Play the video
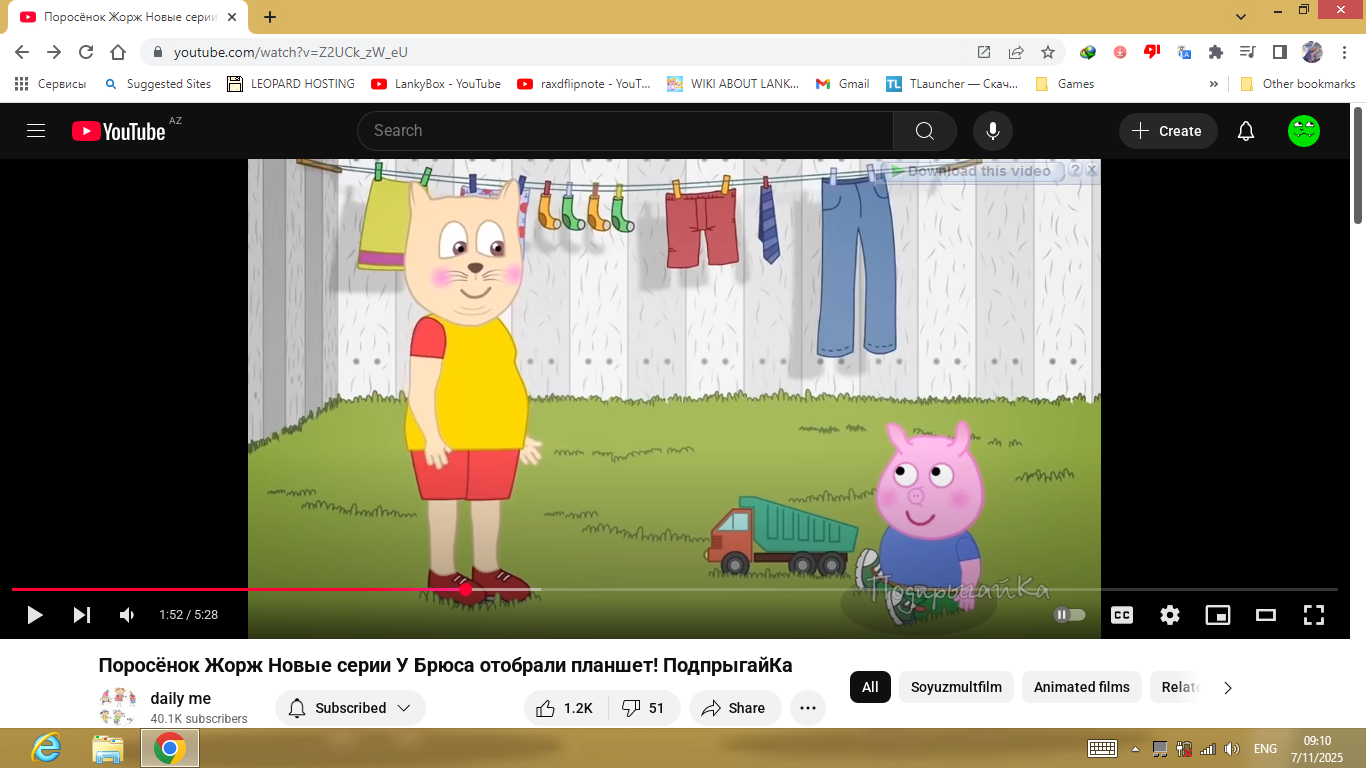Image resolution: width=1366 pixels, height=768 pixels. click(35, 615)
